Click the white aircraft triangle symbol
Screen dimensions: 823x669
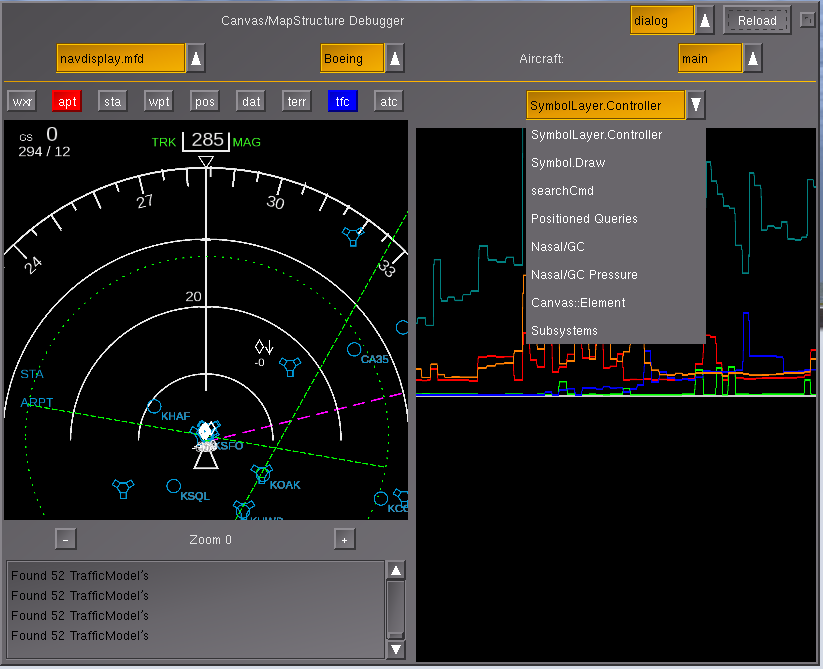[x=206, y=458]
